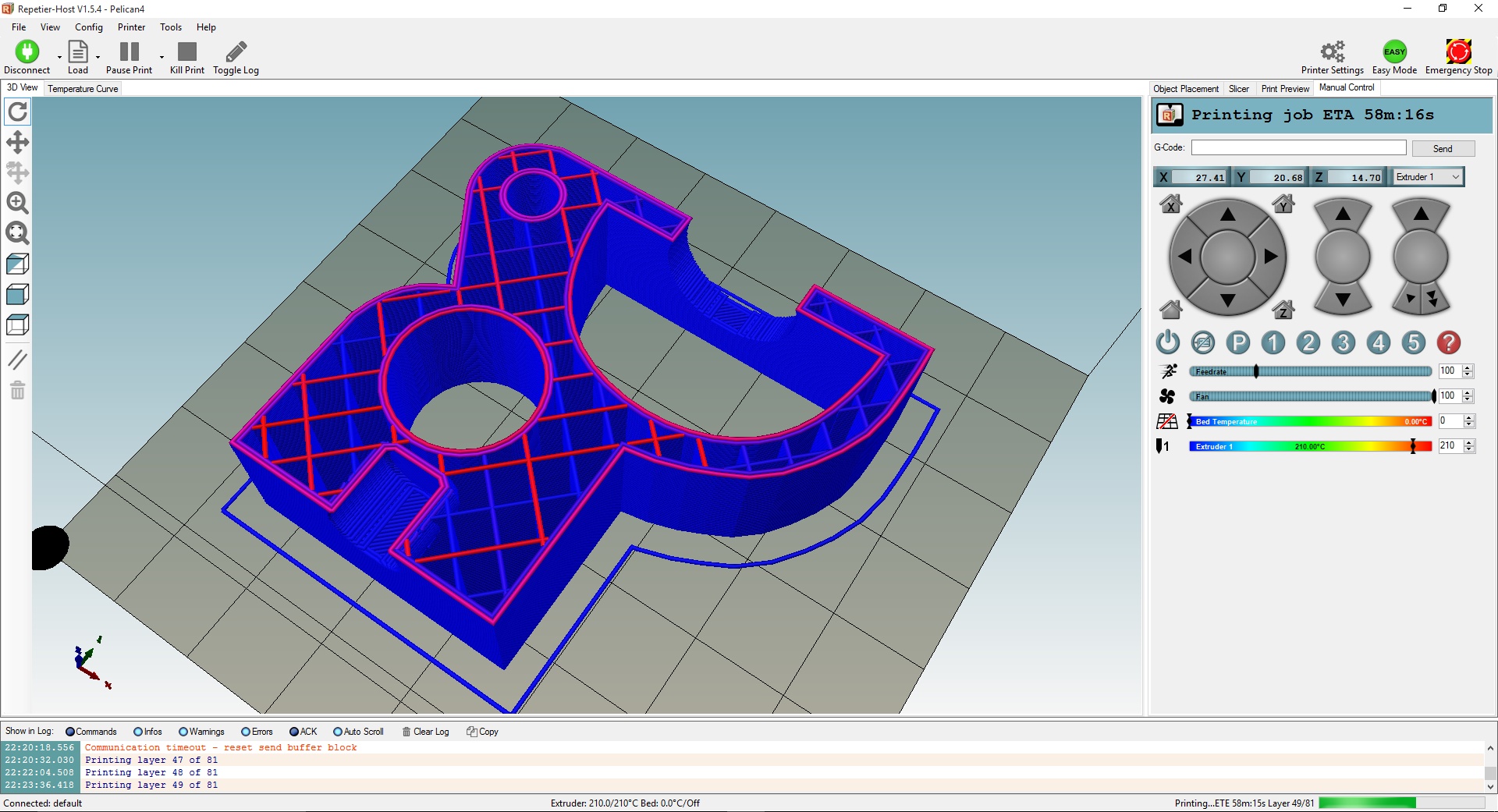The width and height of the screenshot is (1498, 812).
Task: Open the Printer menu
Action: tap(131, 27)
